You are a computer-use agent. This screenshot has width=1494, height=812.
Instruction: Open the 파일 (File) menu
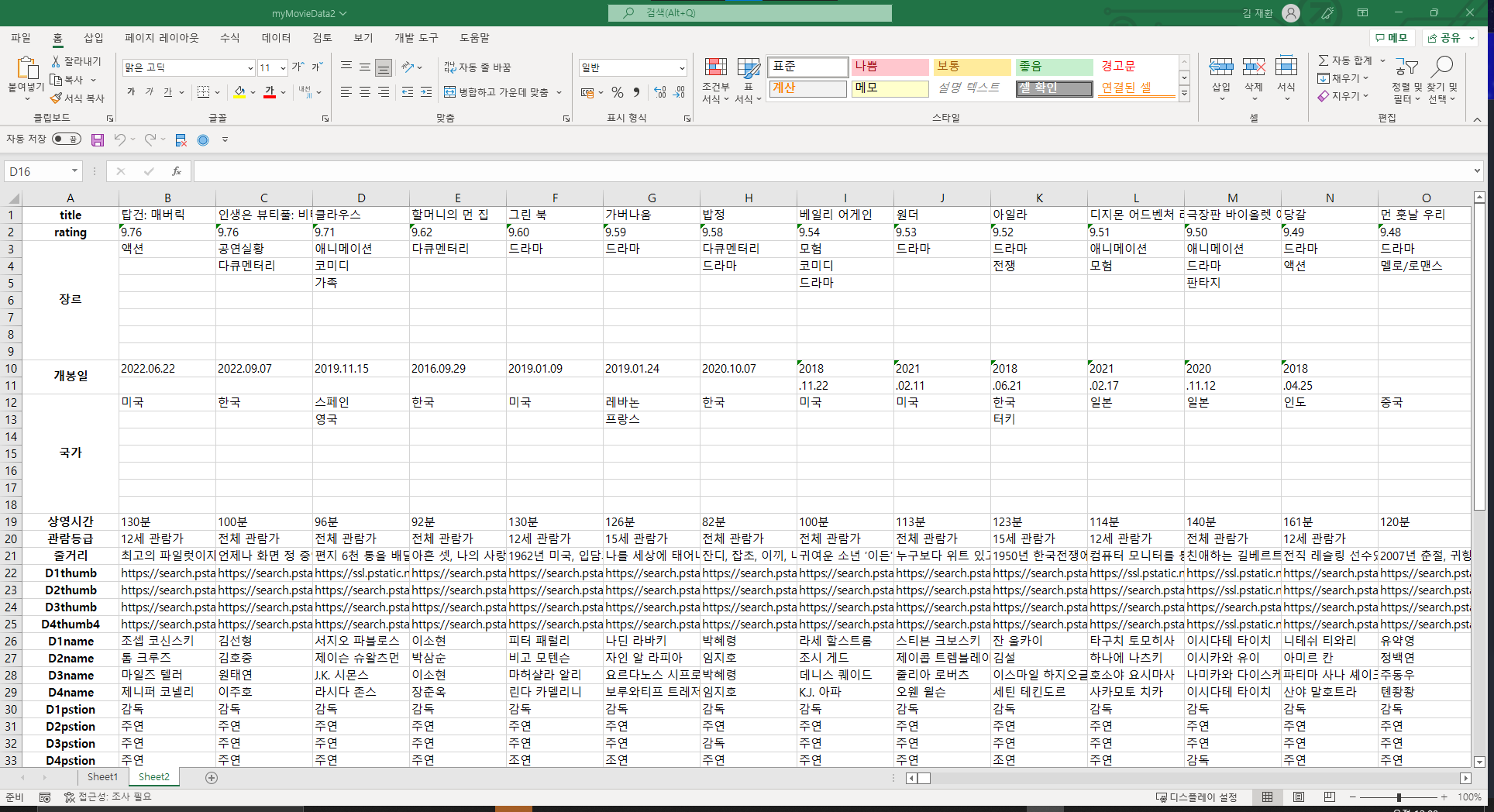pyautogui.click(x=21, y=38)
